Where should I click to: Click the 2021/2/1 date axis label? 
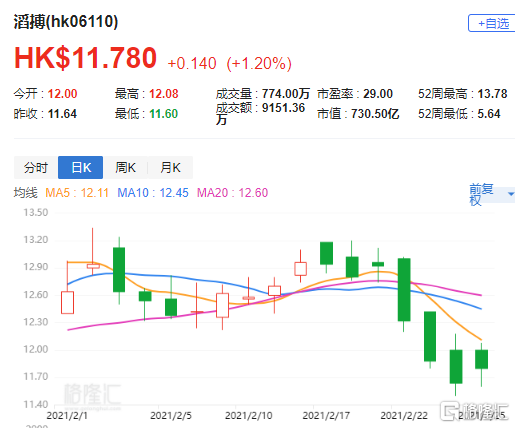[x=67, y=415]
